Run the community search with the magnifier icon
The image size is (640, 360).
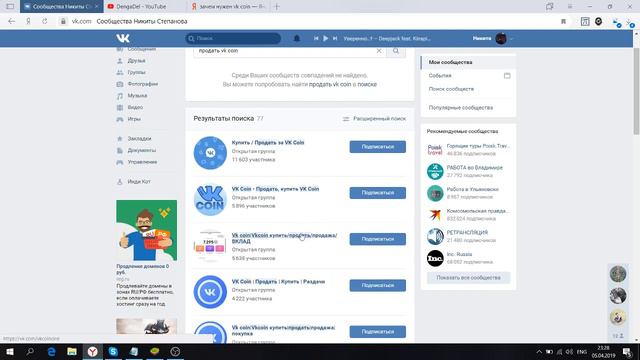(396, 51)
